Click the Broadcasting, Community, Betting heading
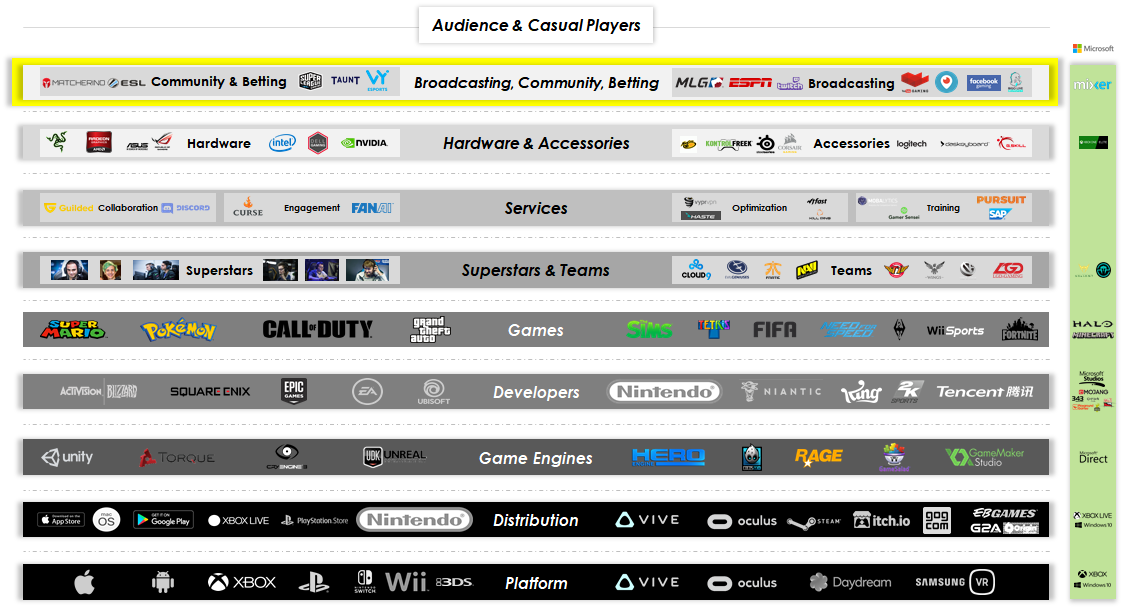The height and width of the screenshot is (609, 1123). [536, 83]
